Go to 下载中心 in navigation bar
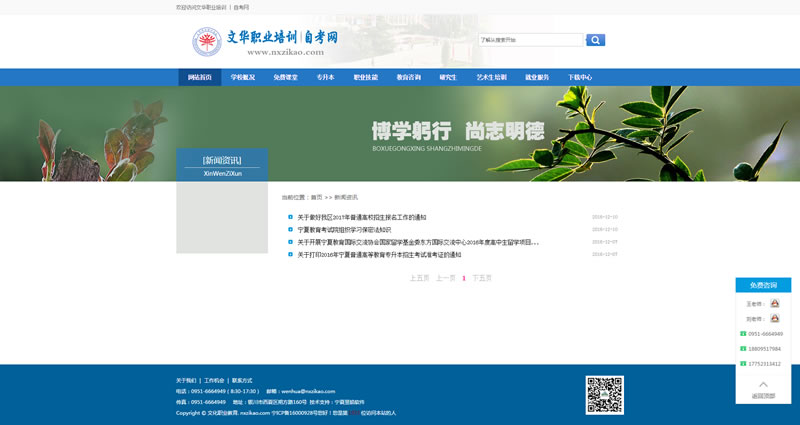 [x=580, y=77]
